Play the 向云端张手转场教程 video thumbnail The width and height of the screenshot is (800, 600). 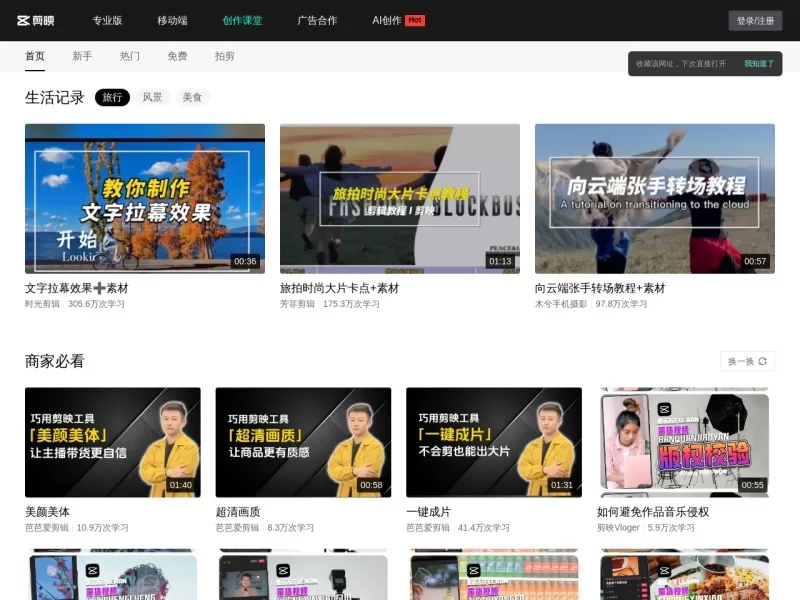tap(654, 197)
